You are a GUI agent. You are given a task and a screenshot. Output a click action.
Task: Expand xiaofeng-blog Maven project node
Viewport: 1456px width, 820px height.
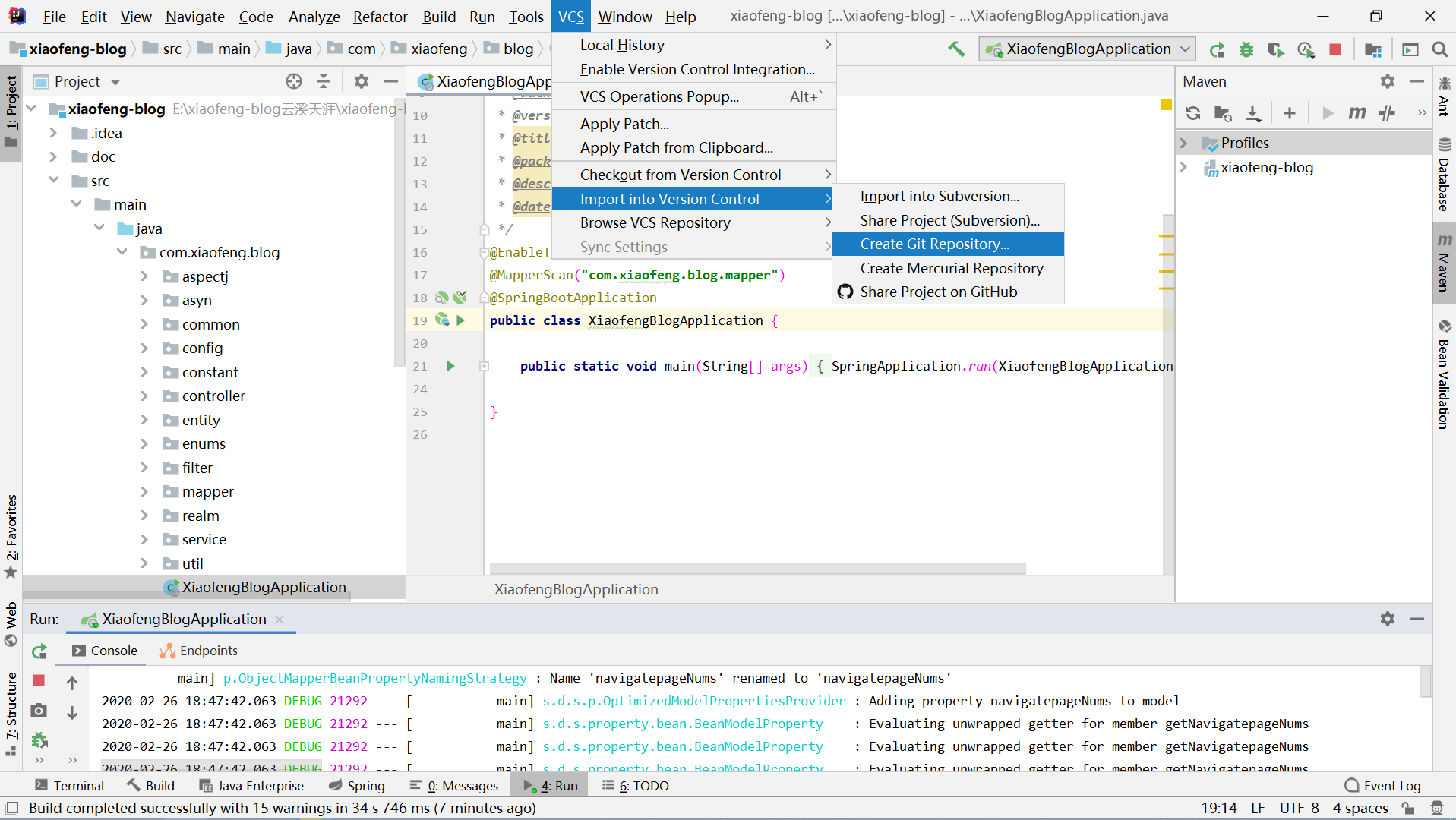point(1183,167)
